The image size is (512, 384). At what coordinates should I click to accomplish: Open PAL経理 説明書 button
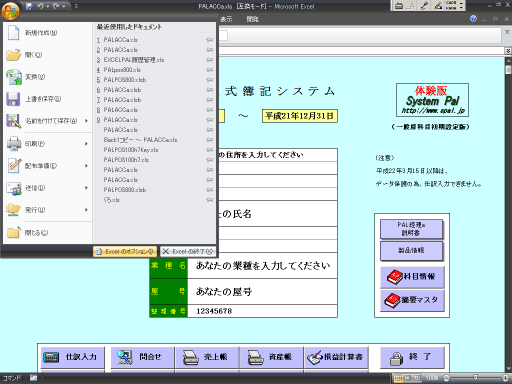[411, 229]
